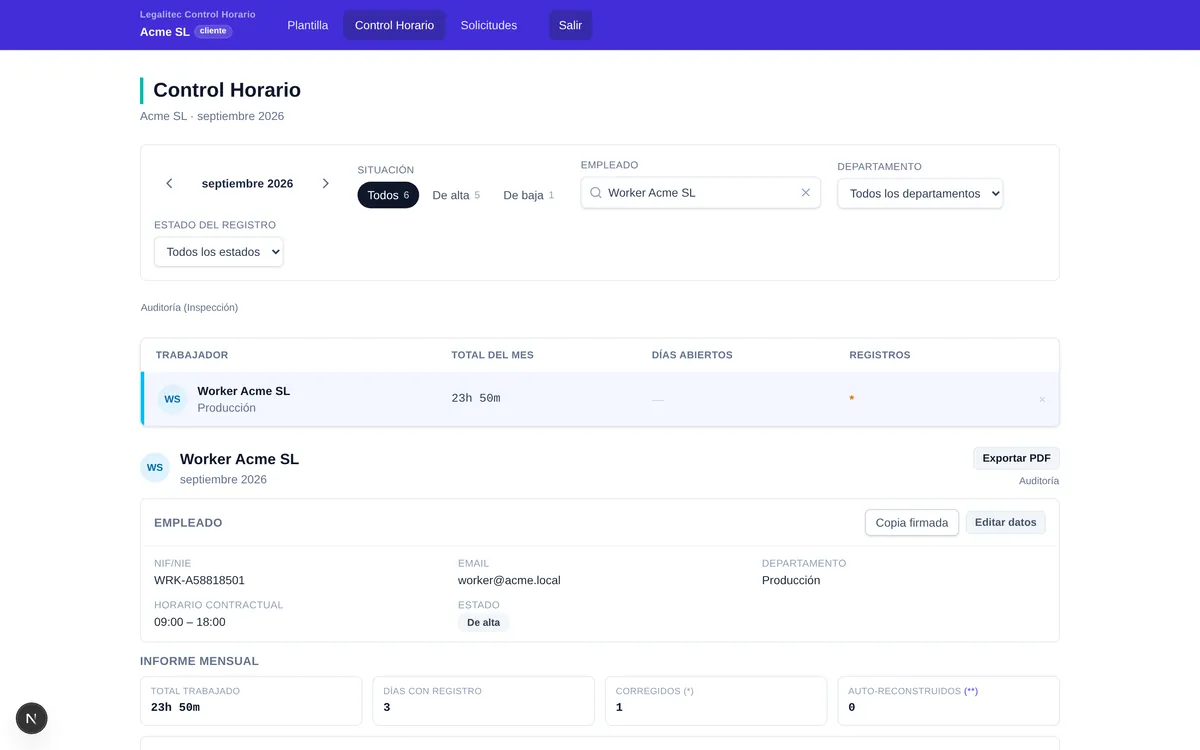This screenshot has width=1200, height=750.
Task: Click the orange asterisk in the Registros column
Action: pyautogui.click(x=852, y=399)
